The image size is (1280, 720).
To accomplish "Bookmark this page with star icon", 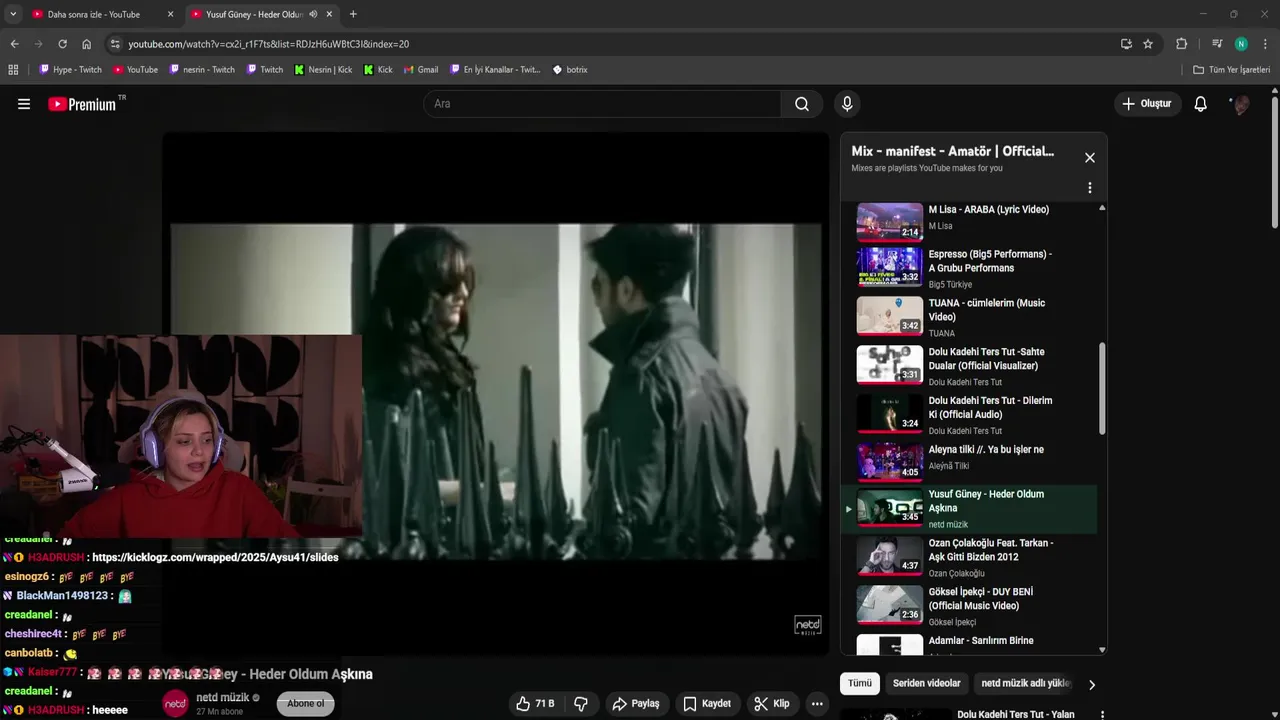I will 1148,44.
